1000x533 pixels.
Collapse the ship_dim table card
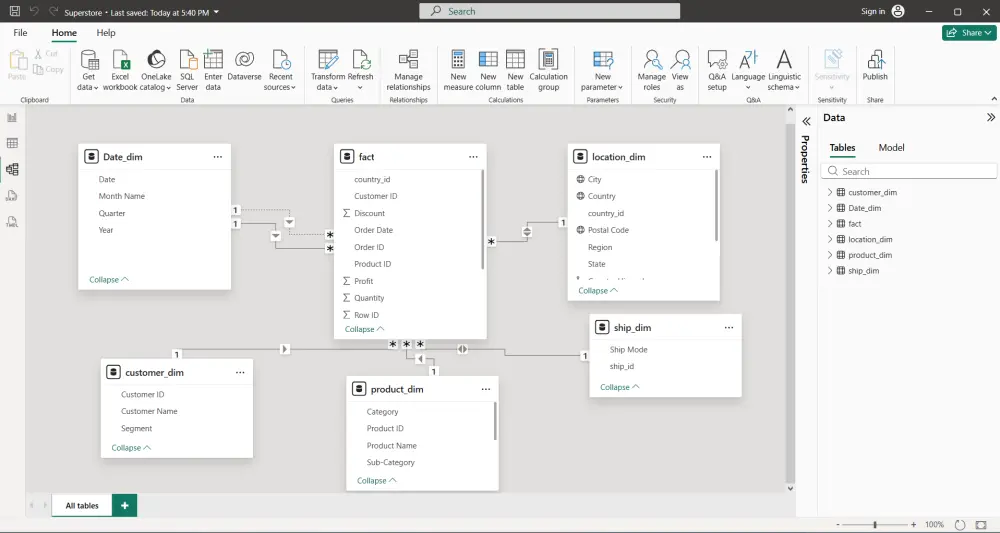tap(620, 387)
